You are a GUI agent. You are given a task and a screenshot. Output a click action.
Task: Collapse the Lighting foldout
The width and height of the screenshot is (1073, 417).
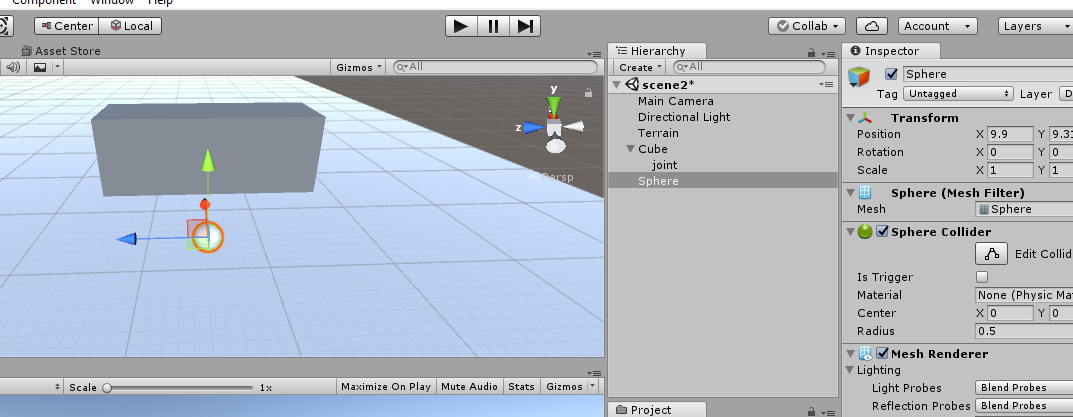(x=850, y=370)
